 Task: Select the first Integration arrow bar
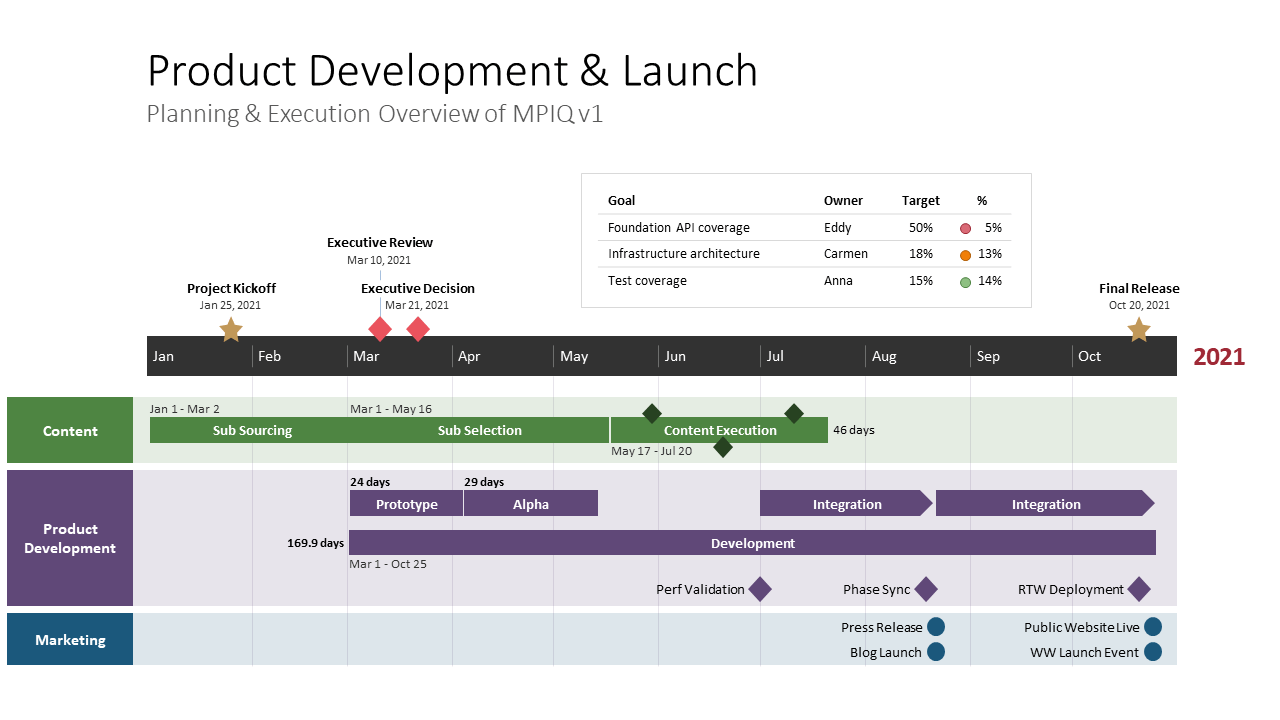(845, 503)
